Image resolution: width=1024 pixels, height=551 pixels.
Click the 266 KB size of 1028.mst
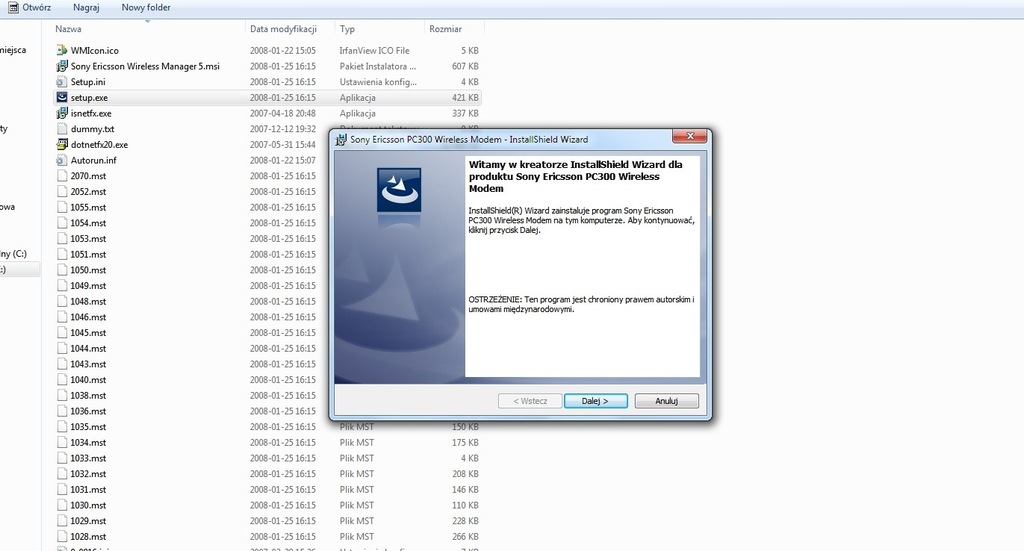465,536
